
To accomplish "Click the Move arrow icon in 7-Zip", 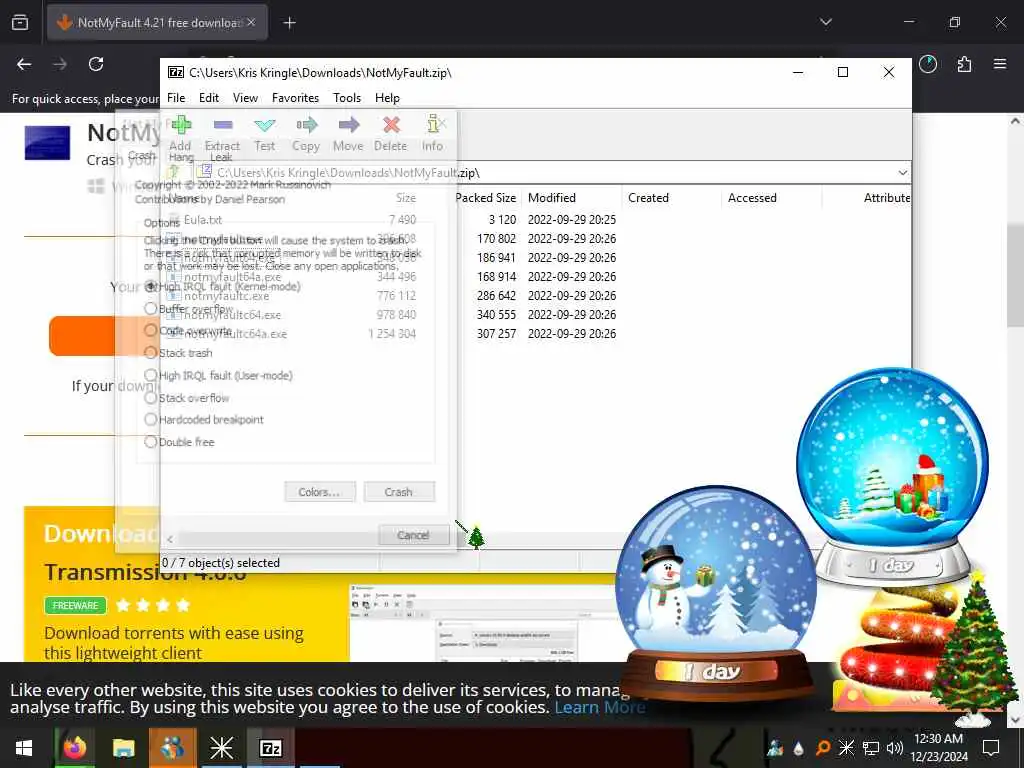I will pos(349,124).
